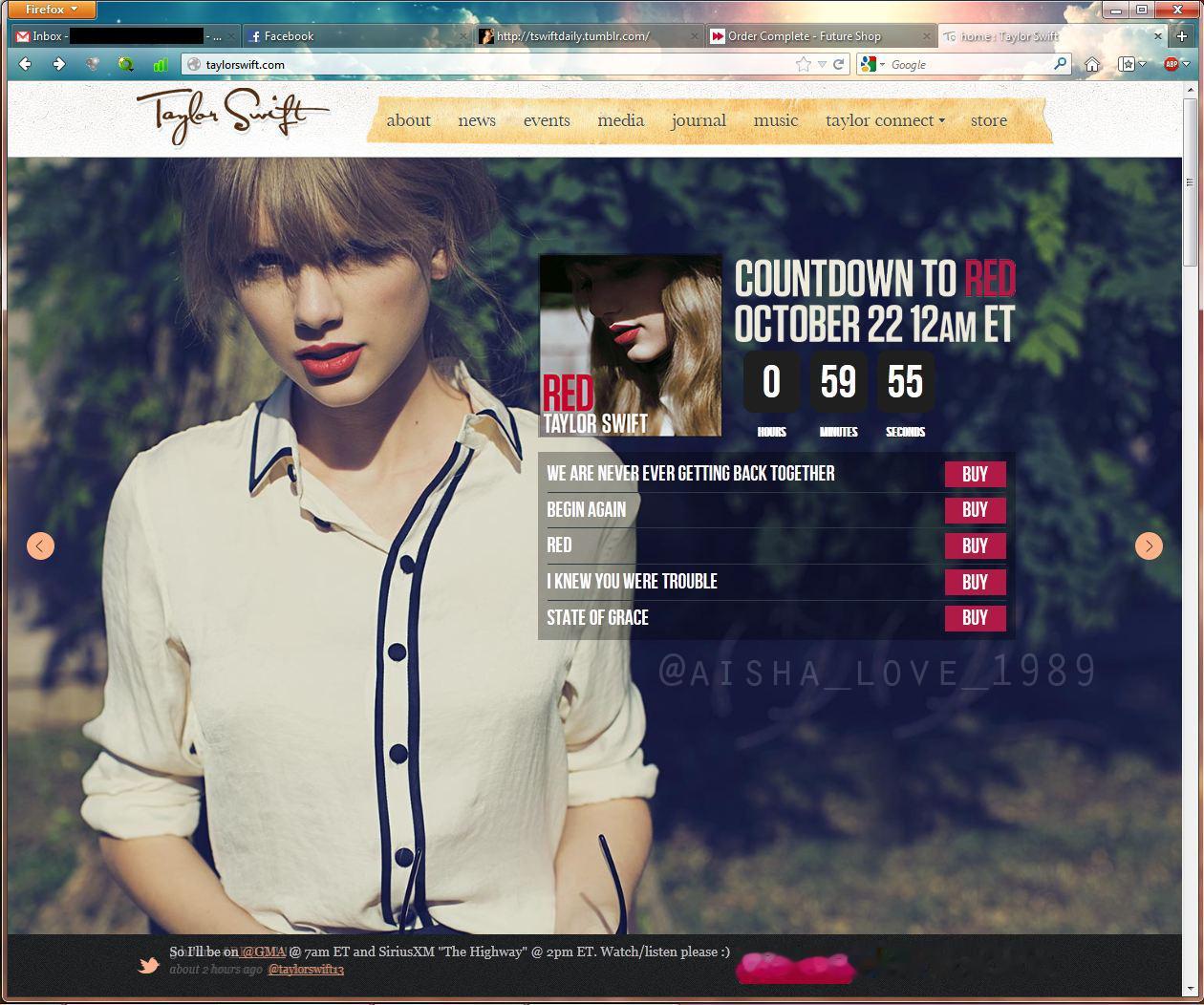Open the Adblock Plus dropdown arrow
This screenshot has height=1005, width=1204.
tap(1186, 65)
